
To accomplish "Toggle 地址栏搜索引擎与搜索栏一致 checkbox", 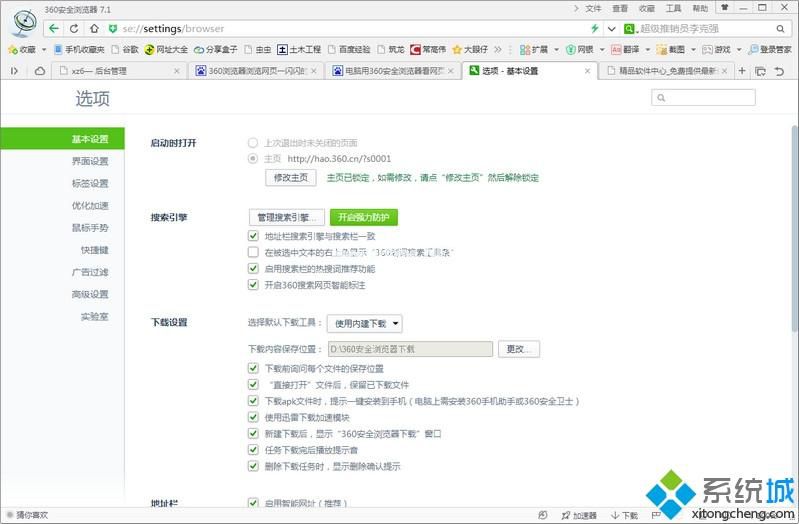I will 253,235.
